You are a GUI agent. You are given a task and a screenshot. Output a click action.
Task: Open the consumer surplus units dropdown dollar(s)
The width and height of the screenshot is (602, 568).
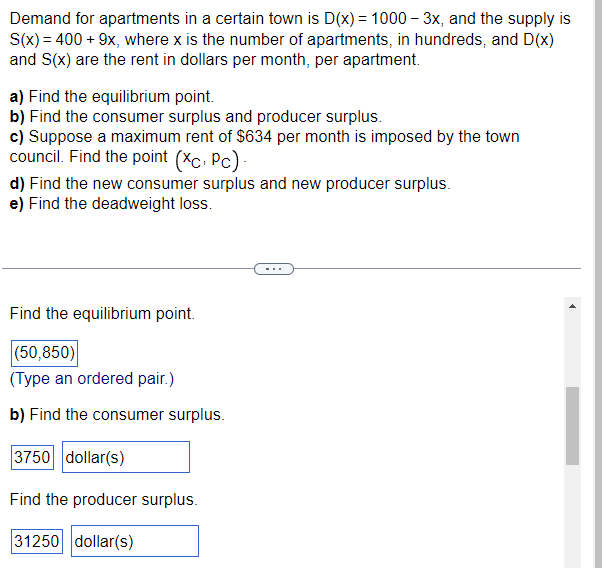click(126, 457)
